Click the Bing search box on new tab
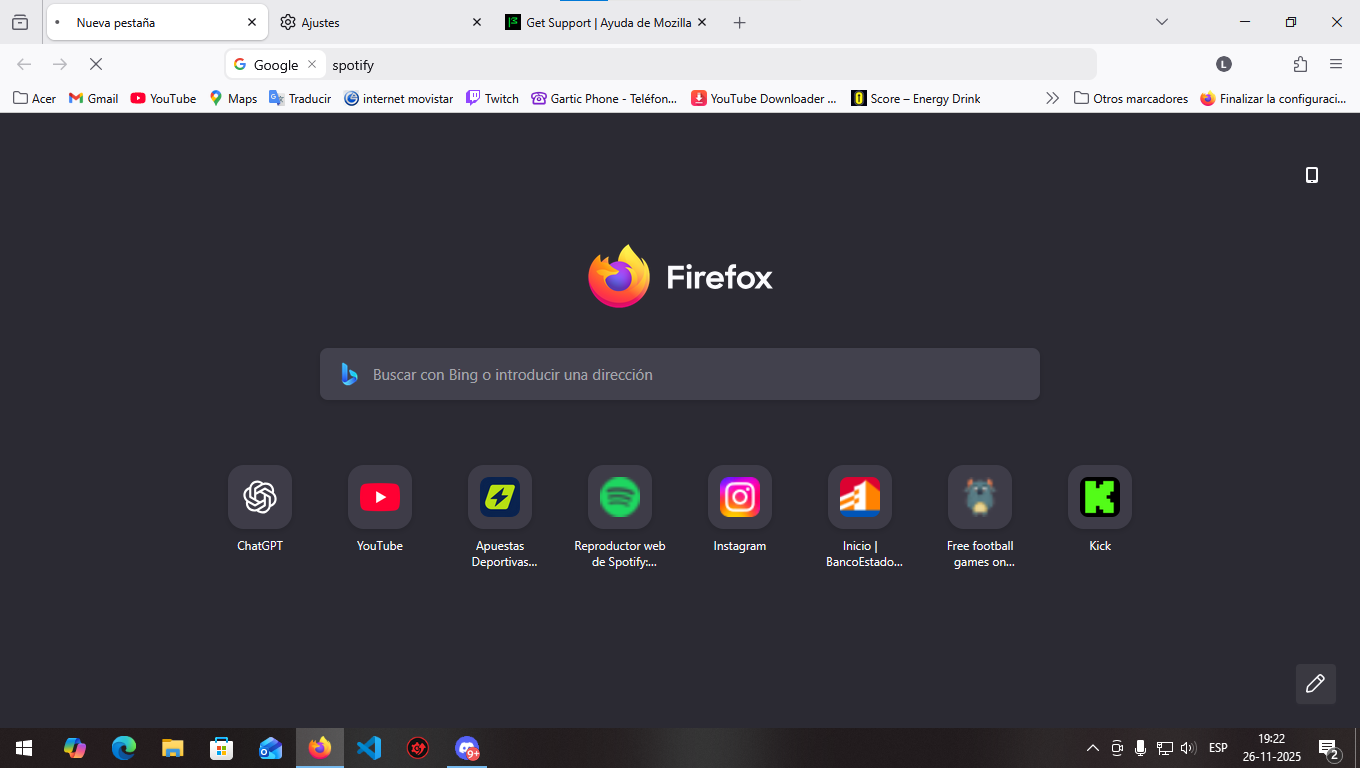The width and height of the screenshot is (1360, 768). (x=680, y=374)
